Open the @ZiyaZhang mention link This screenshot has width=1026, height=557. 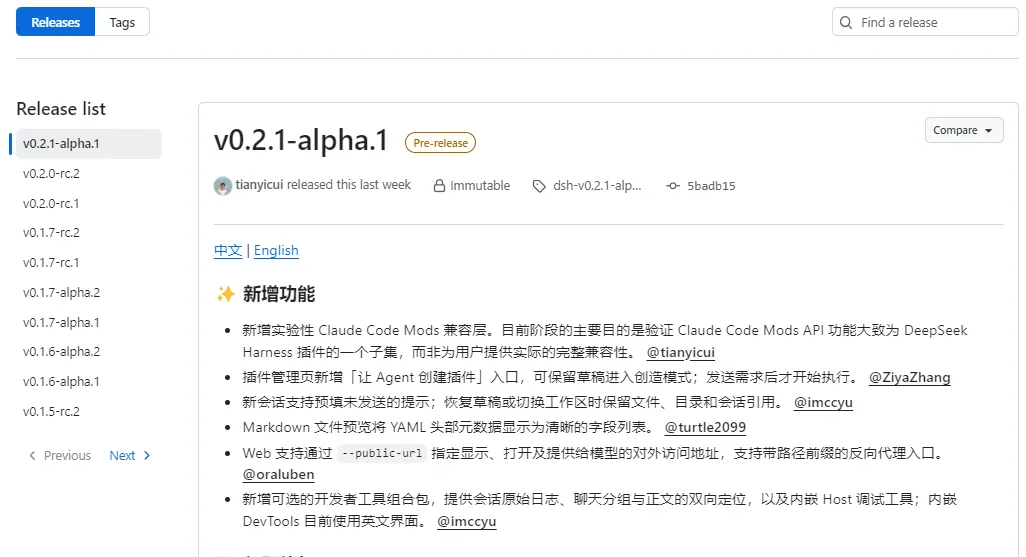[x=910, y=378]
